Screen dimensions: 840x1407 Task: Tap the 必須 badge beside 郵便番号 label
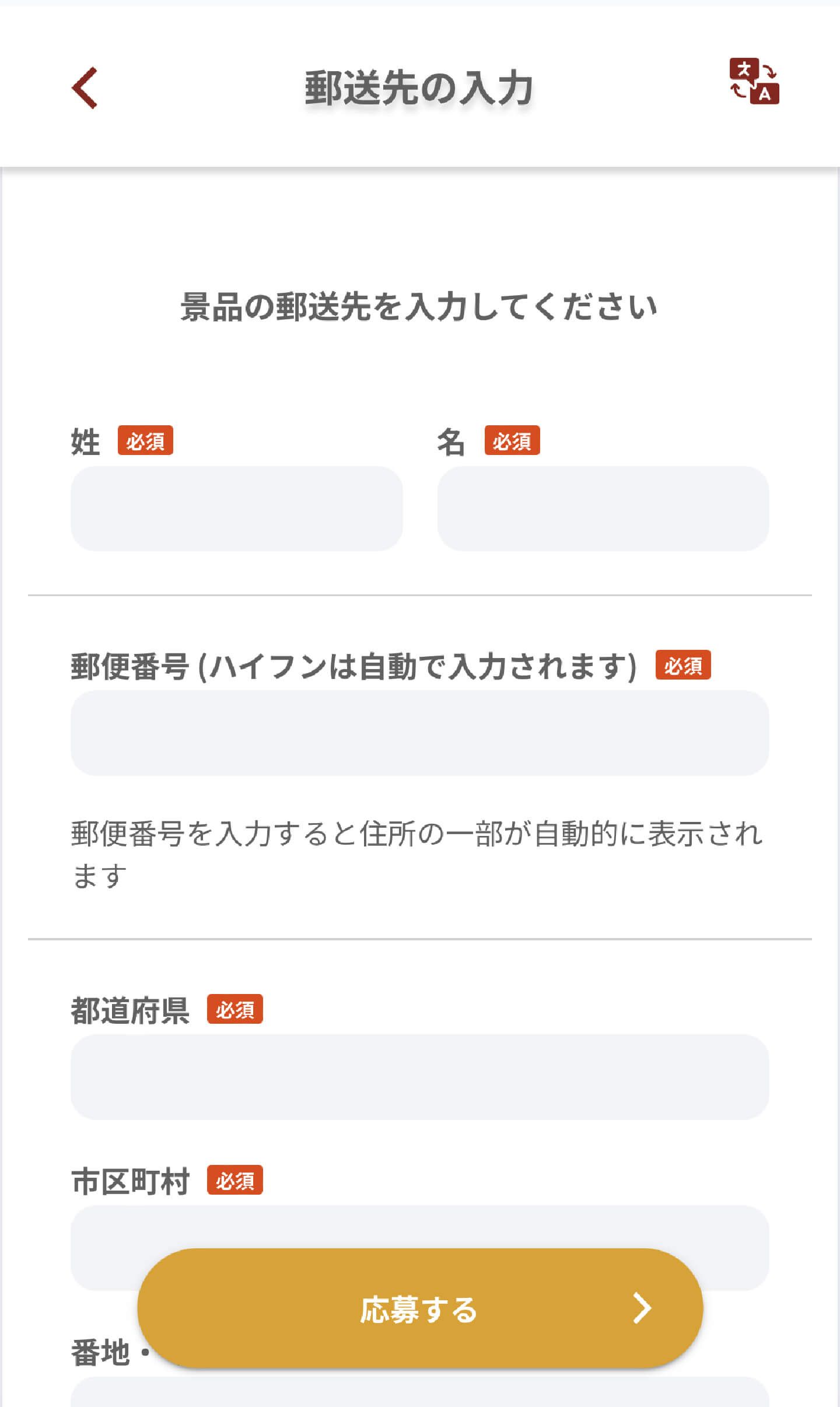coord(683,665)
